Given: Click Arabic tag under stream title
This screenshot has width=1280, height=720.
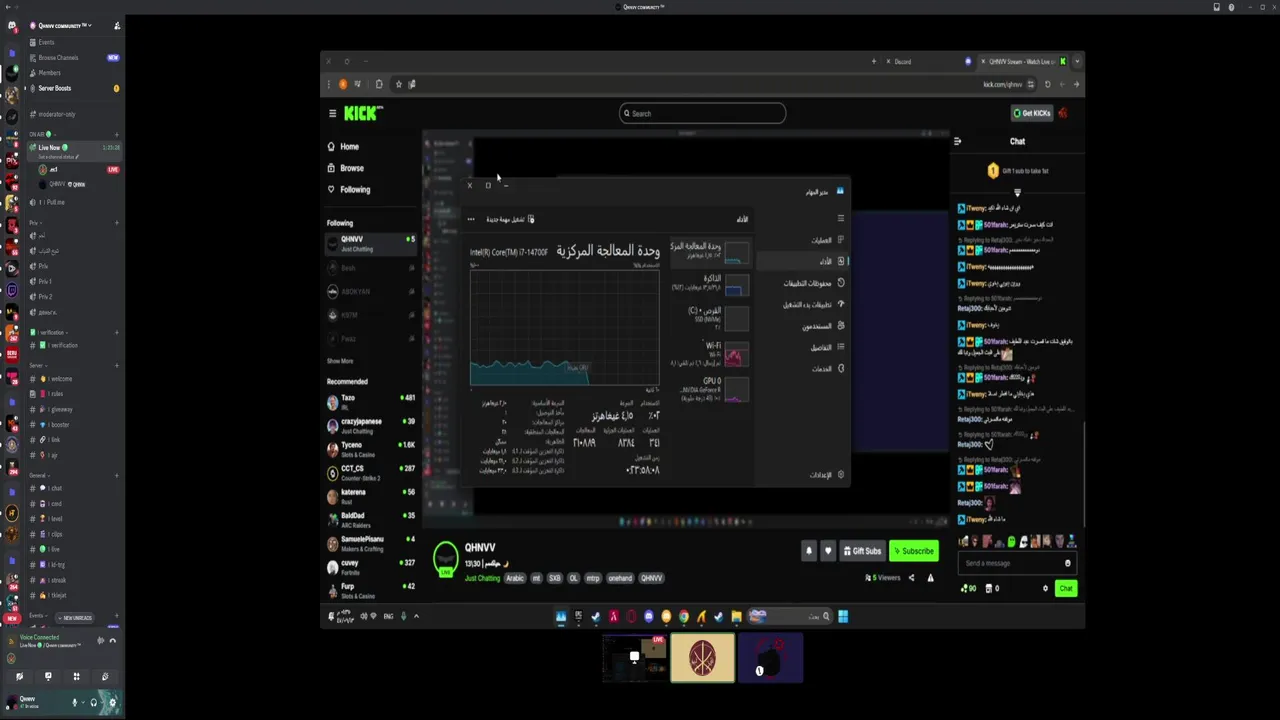Looking at the screenshot, I should (x=515, y=578).
